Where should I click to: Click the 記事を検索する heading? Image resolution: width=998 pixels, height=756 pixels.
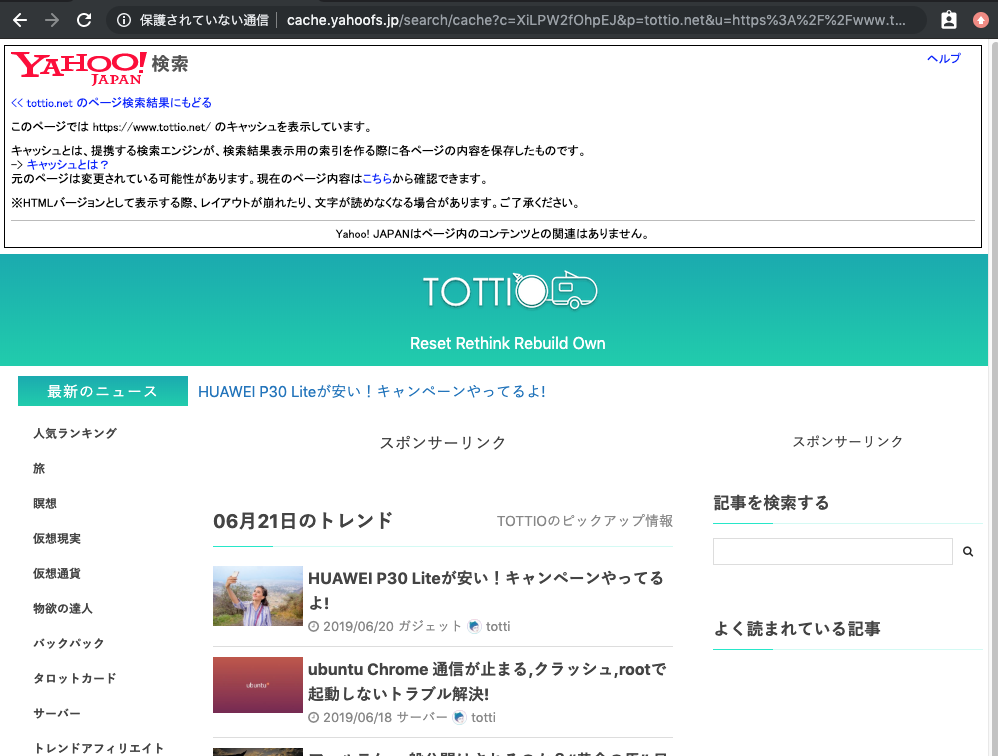tap(771, 503)
